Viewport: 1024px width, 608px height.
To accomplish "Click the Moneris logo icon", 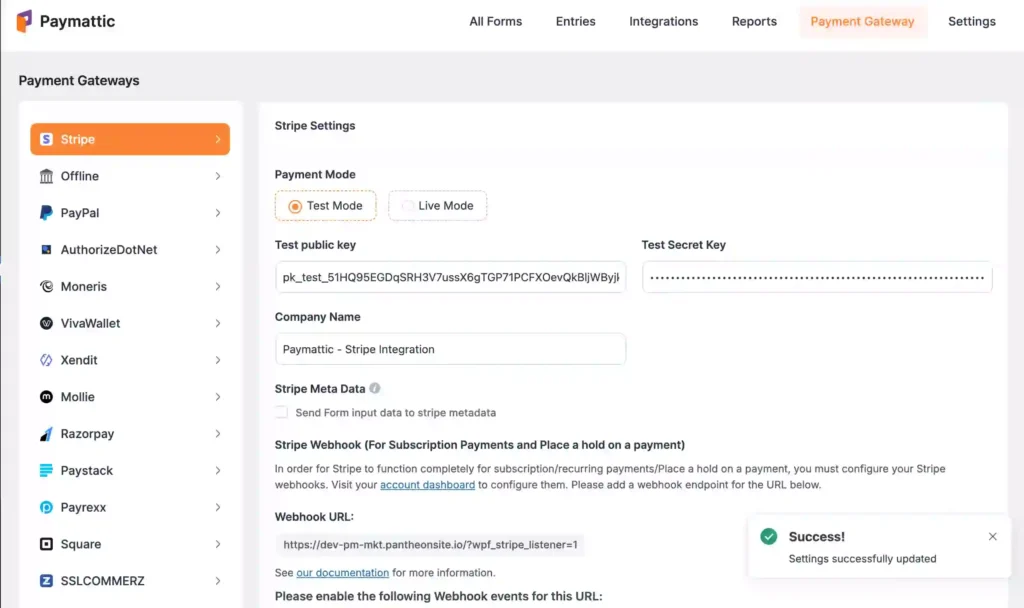I will (46, 286).
